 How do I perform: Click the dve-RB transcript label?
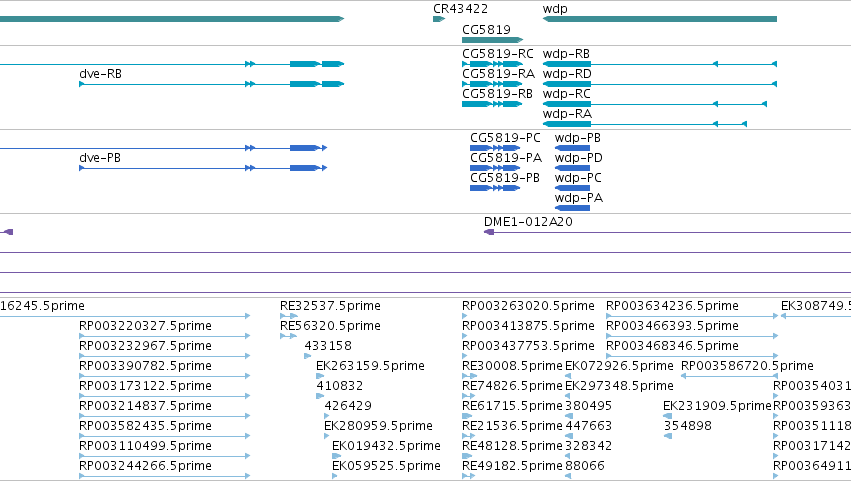100,74
